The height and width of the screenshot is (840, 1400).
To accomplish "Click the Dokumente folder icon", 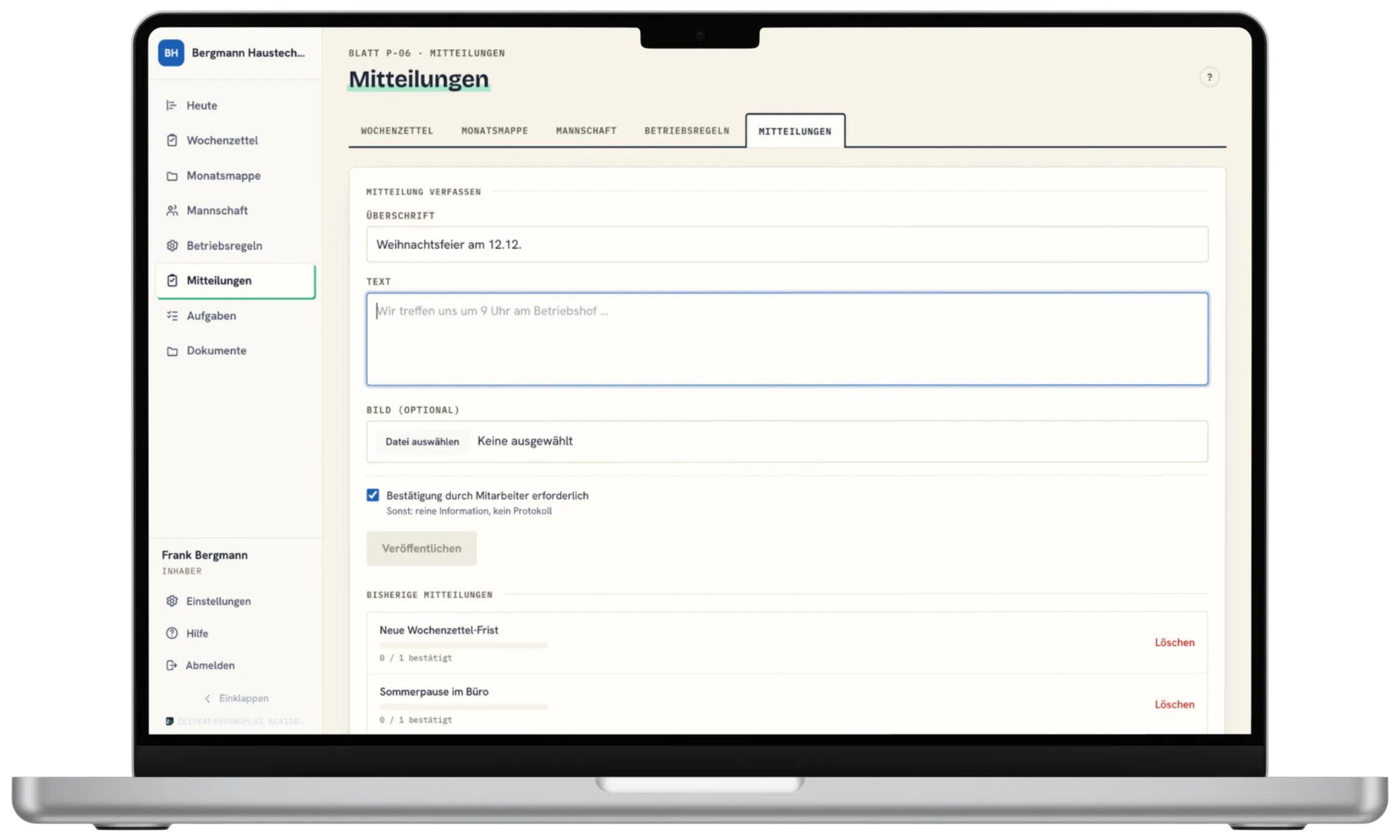I will (172, 351).
